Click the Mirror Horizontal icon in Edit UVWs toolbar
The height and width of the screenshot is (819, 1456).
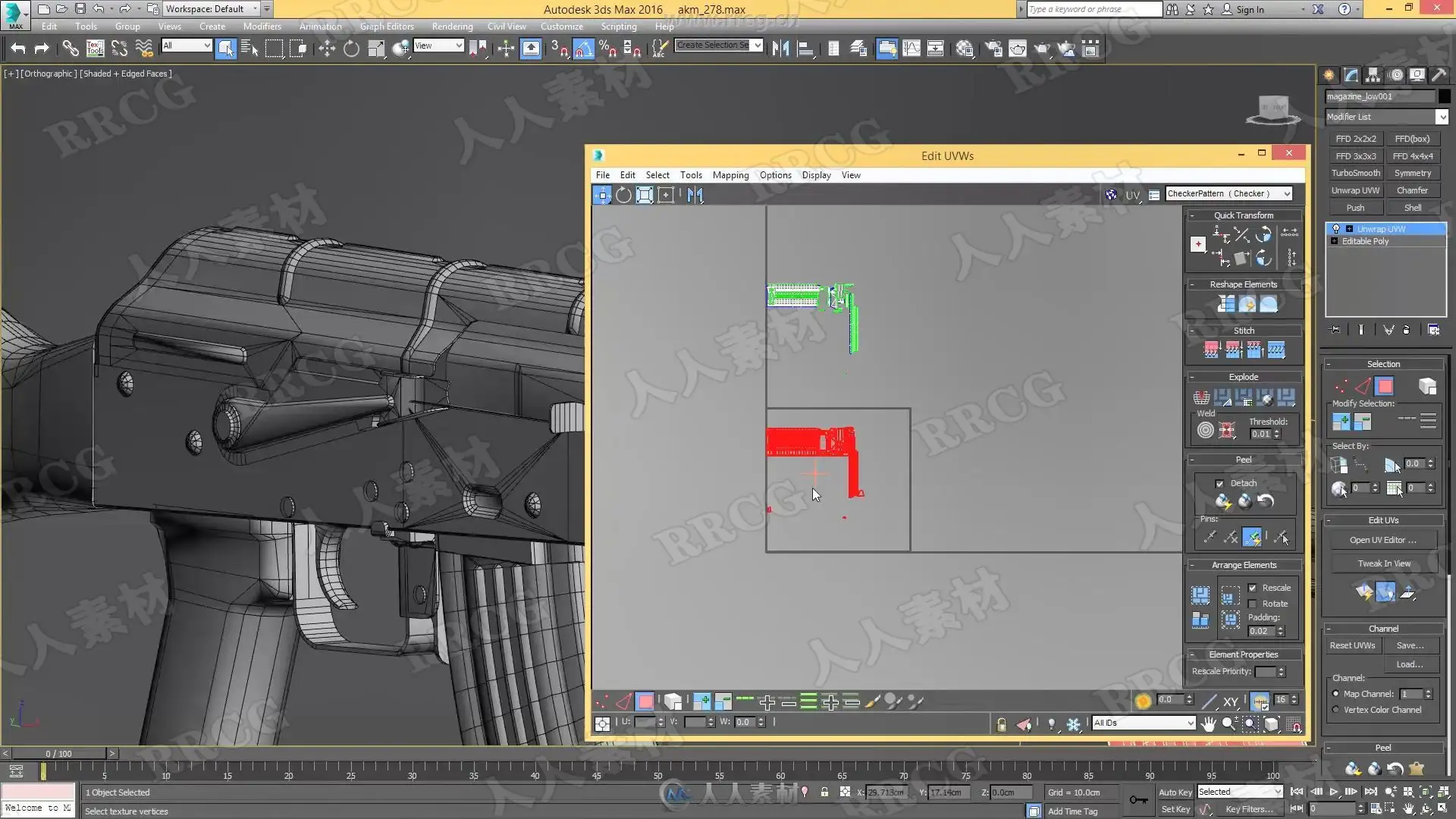tap(695, 196)
